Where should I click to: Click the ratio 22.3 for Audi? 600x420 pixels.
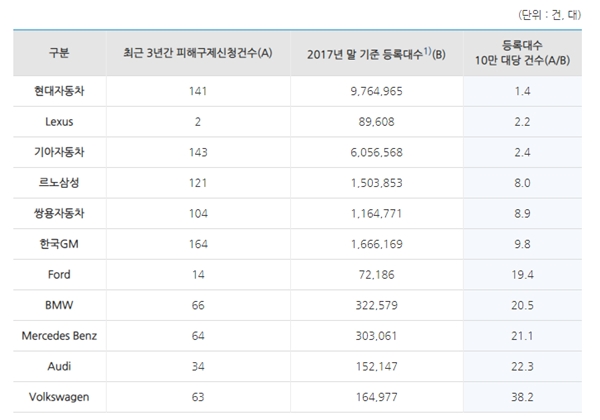(x=522, y=366)
